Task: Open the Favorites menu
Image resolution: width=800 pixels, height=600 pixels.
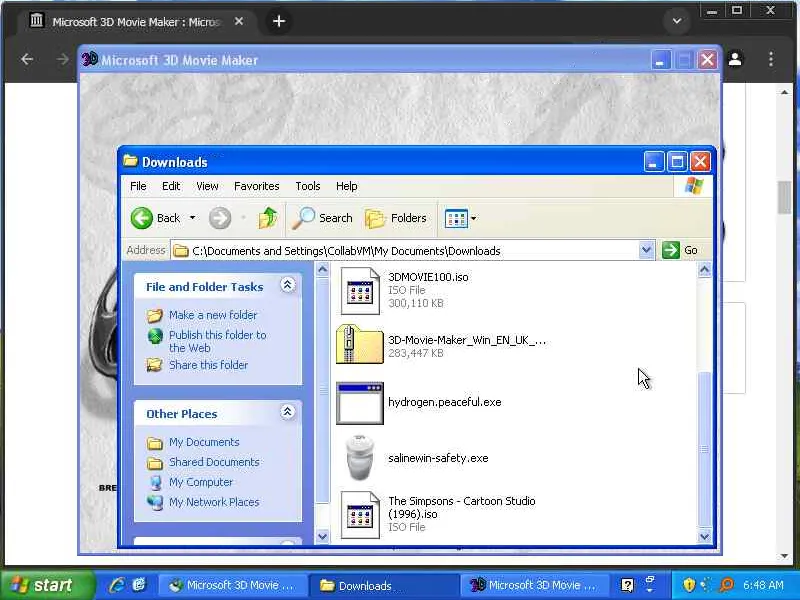Action: pyautogui.click(x=257, y=186)
